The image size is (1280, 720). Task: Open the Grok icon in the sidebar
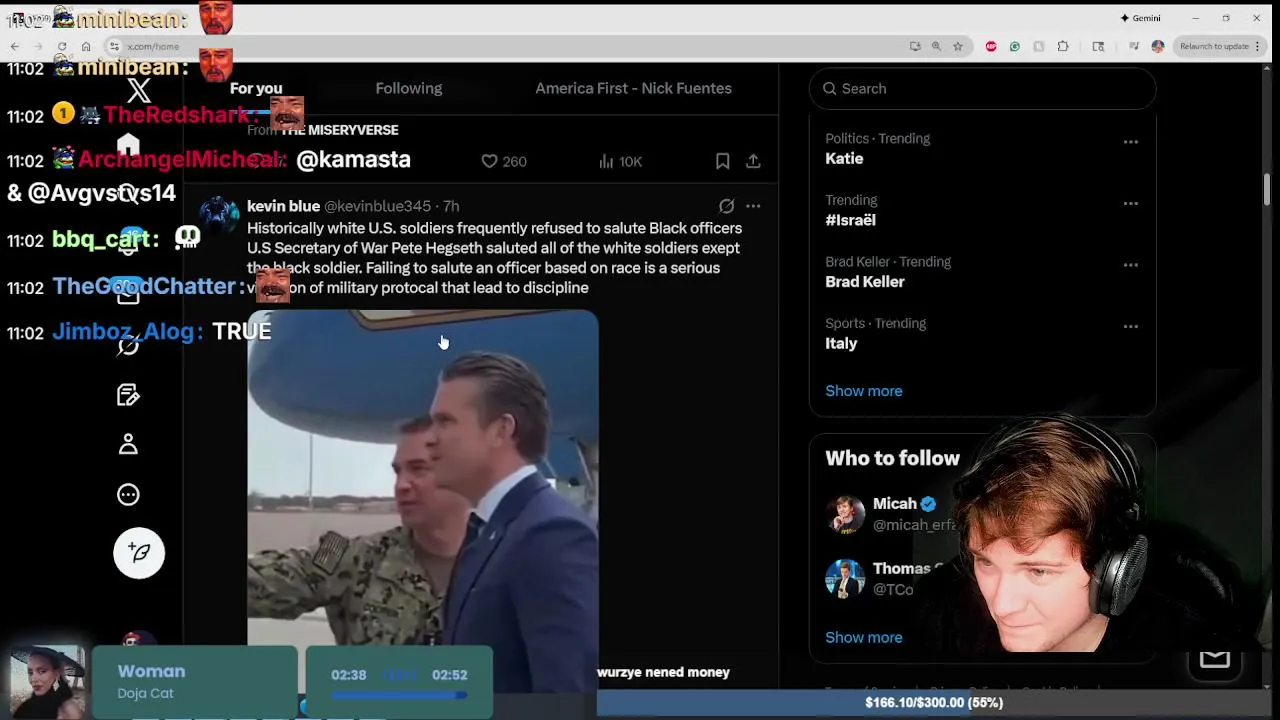(128, 346)
